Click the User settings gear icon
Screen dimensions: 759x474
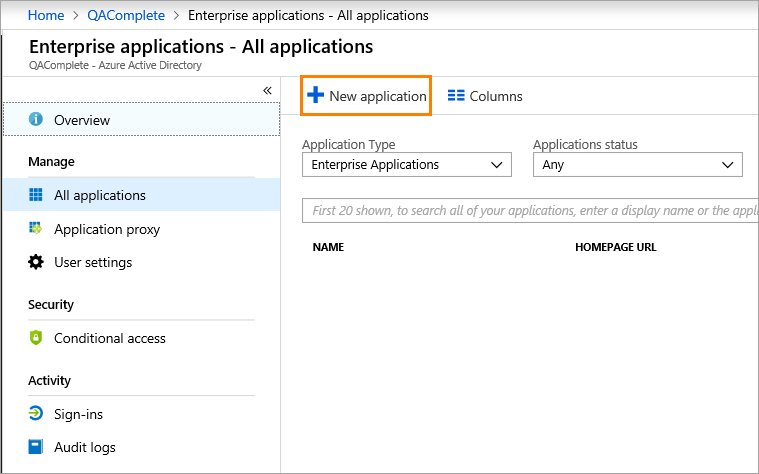point(36,262)
